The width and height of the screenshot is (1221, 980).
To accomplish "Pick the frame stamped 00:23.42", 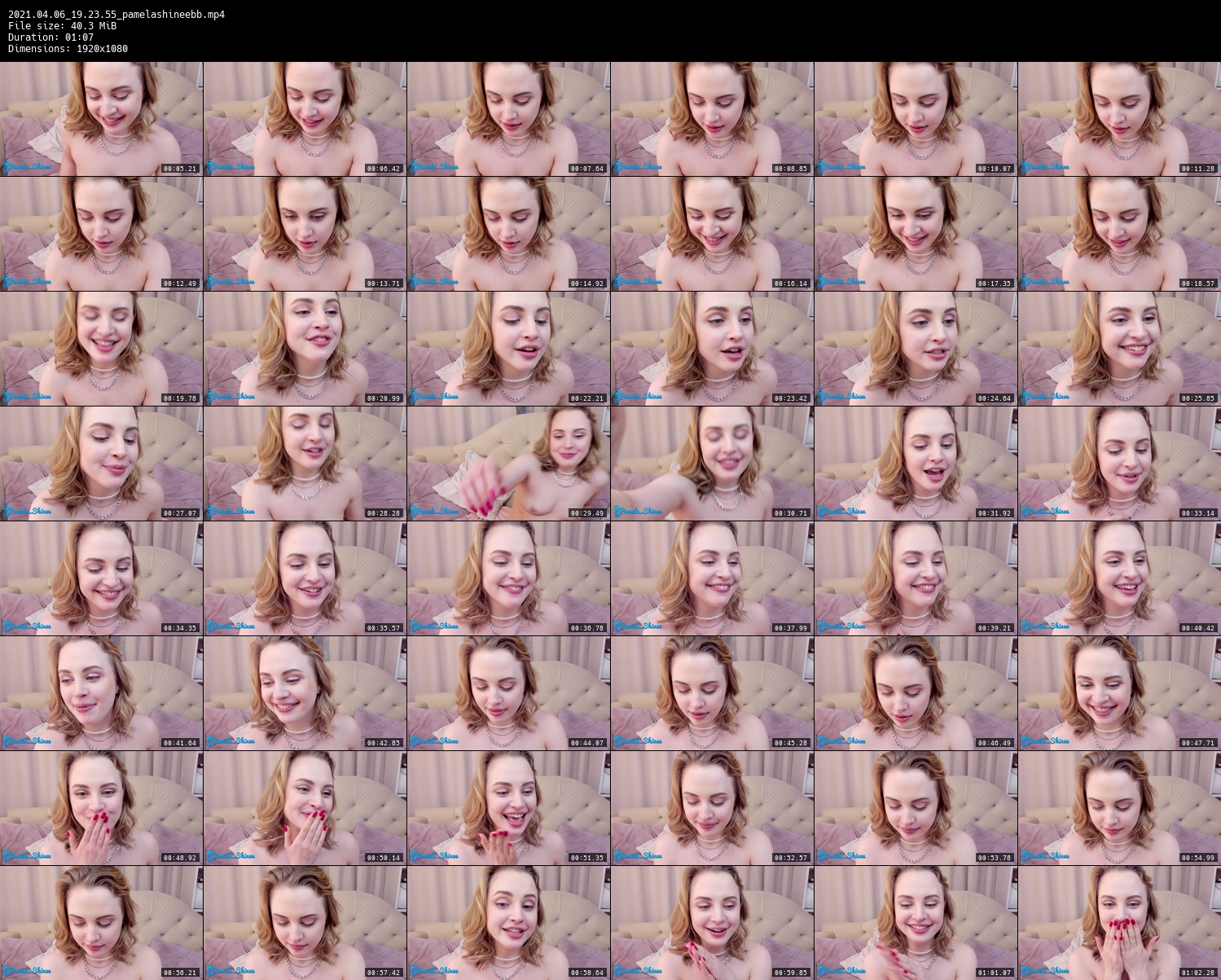I will click(x=712, y=349).
